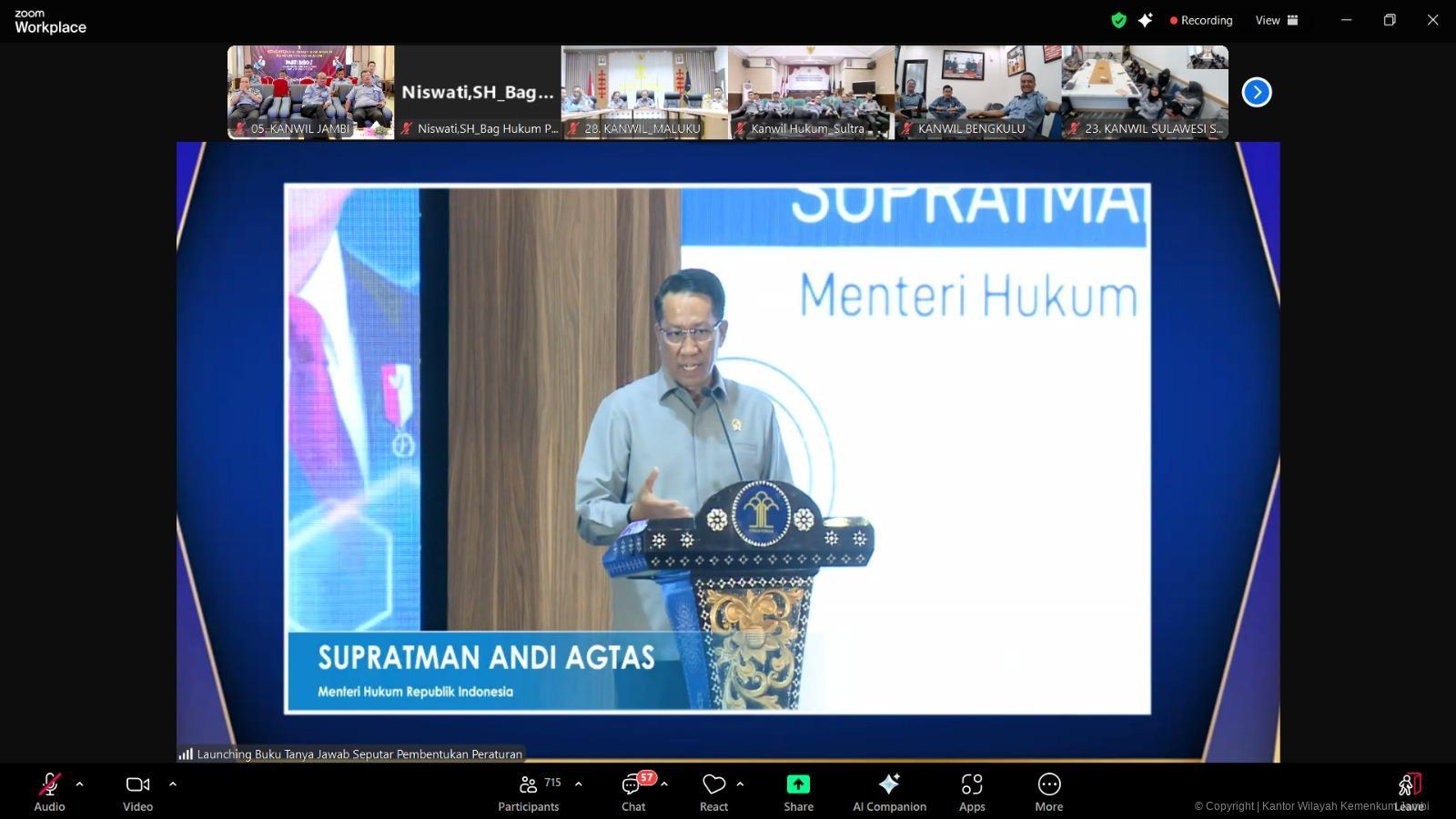
Task: Click the Recording indicator
Action: (1201, 20)
